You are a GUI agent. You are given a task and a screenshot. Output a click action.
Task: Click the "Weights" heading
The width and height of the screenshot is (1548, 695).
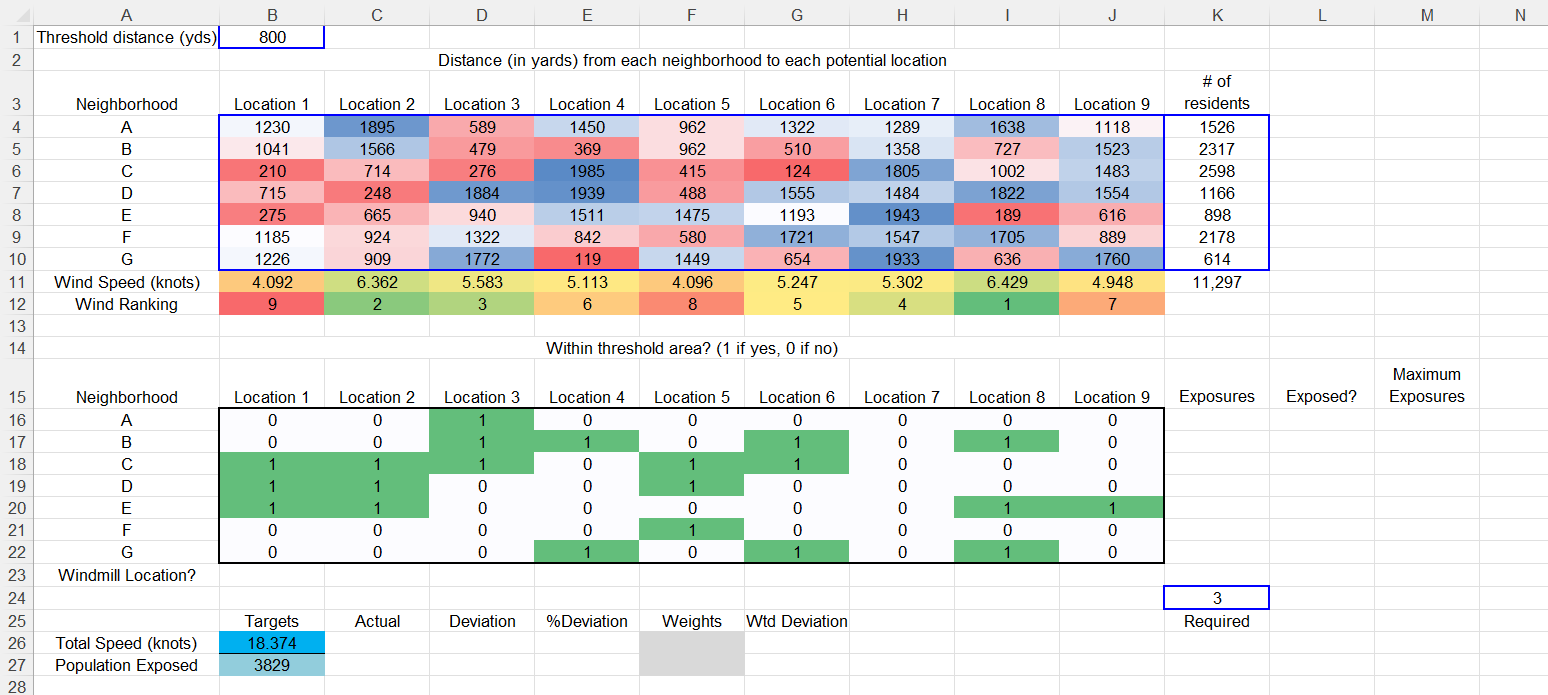(692, 621)
